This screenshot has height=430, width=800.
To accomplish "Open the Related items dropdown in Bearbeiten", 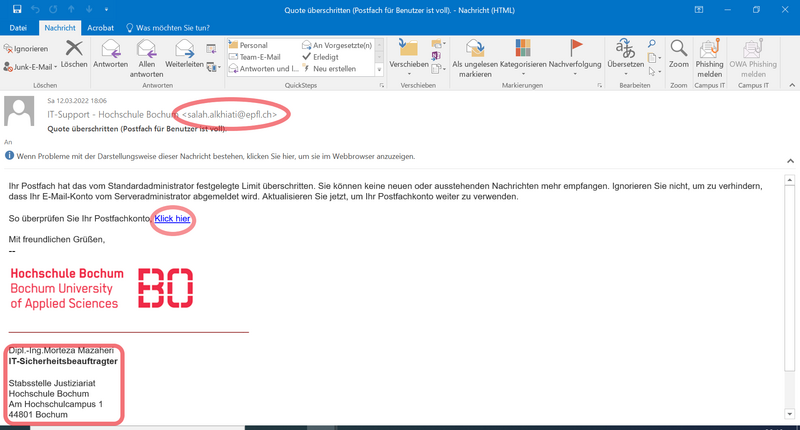I will [654, 58].
